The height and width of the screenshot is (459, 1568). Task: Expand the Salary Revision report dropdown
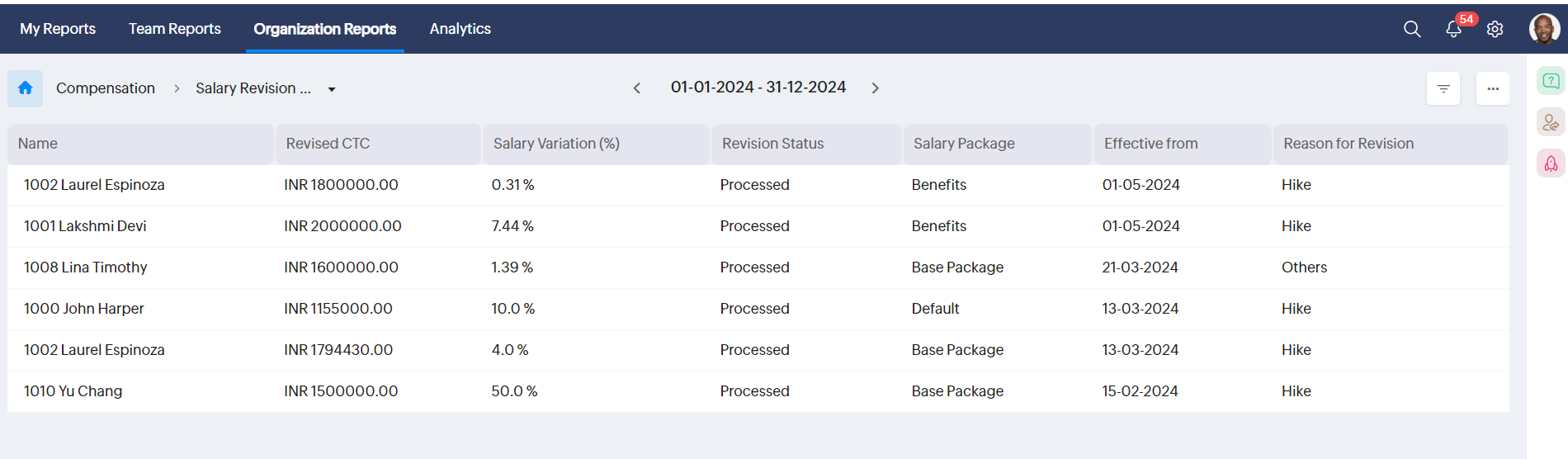pos(332,89)
